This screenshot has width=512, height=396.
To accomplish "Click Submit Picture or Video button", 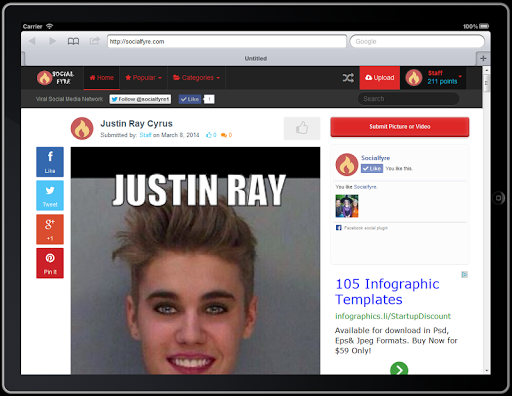I will point(400,127).
